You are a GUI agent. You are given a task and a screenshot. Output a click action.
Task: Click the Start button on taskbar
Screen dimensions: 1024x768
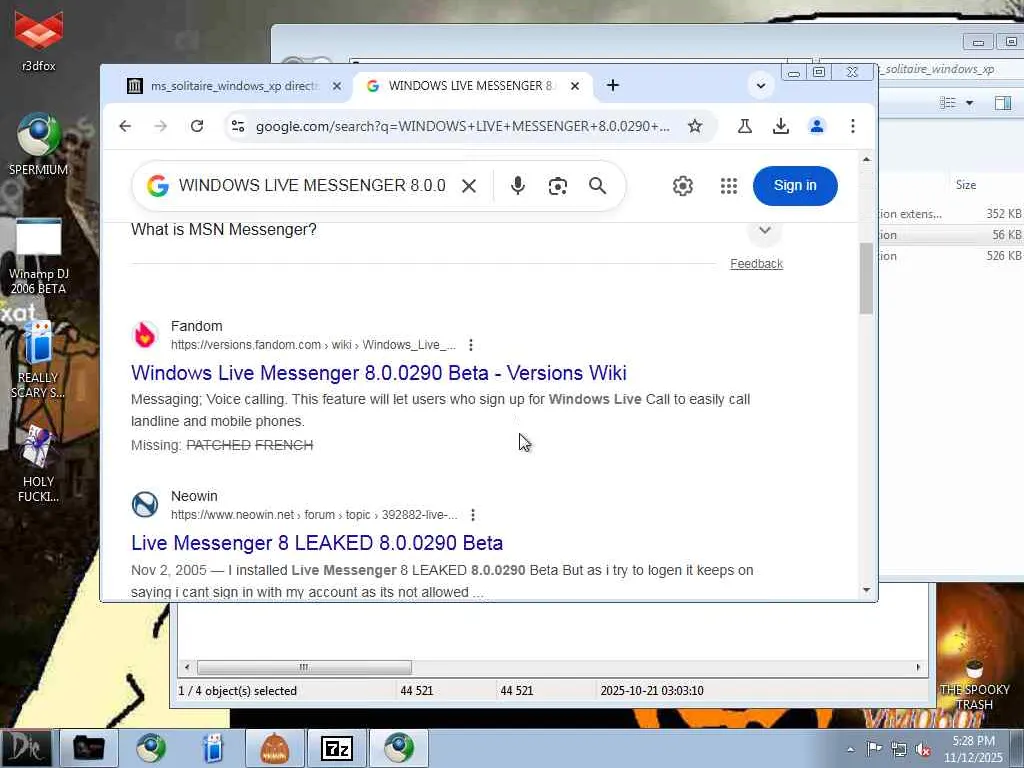[26, 748]
